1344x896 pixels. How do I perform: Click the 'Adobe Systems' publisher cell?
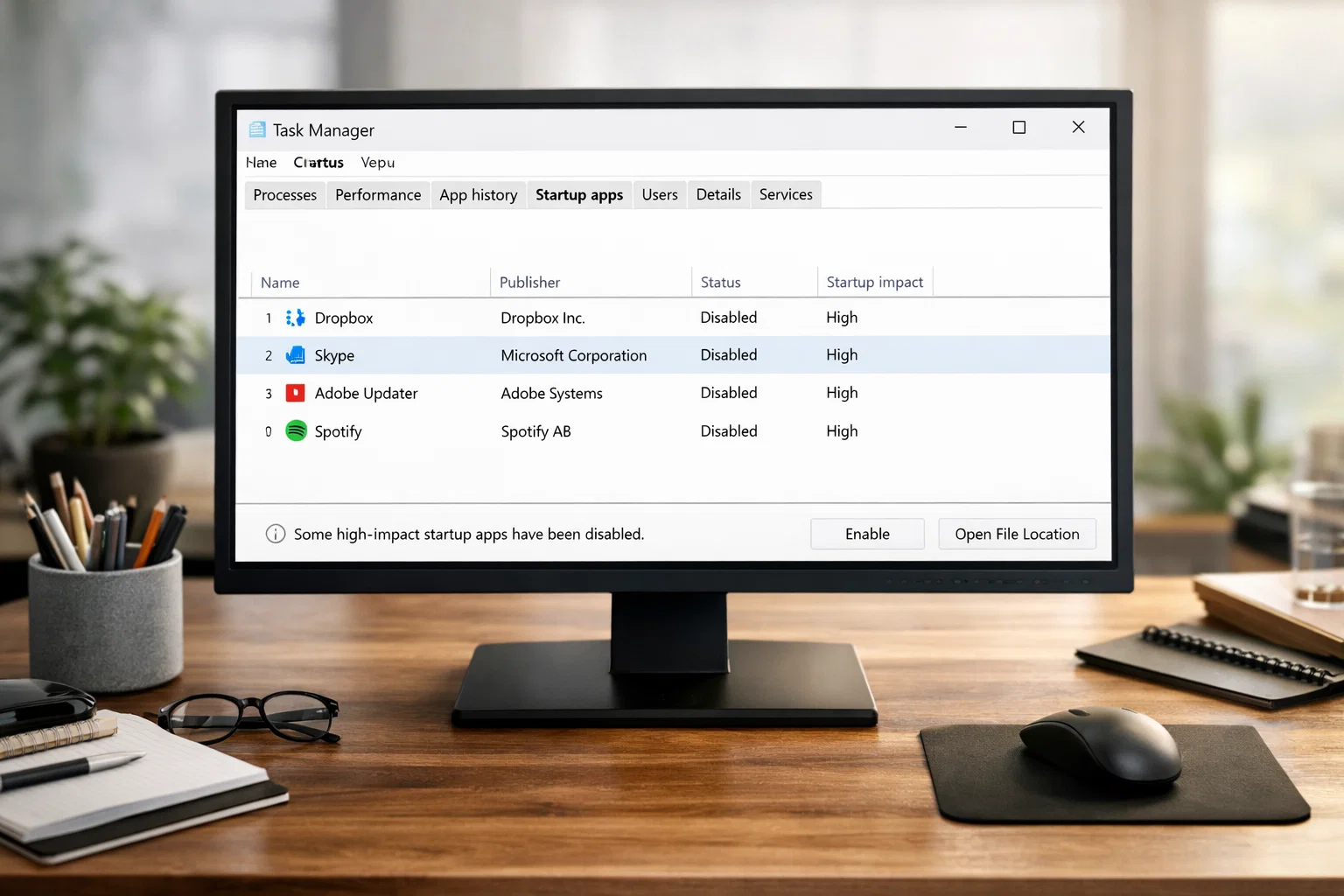click(551, 393)
